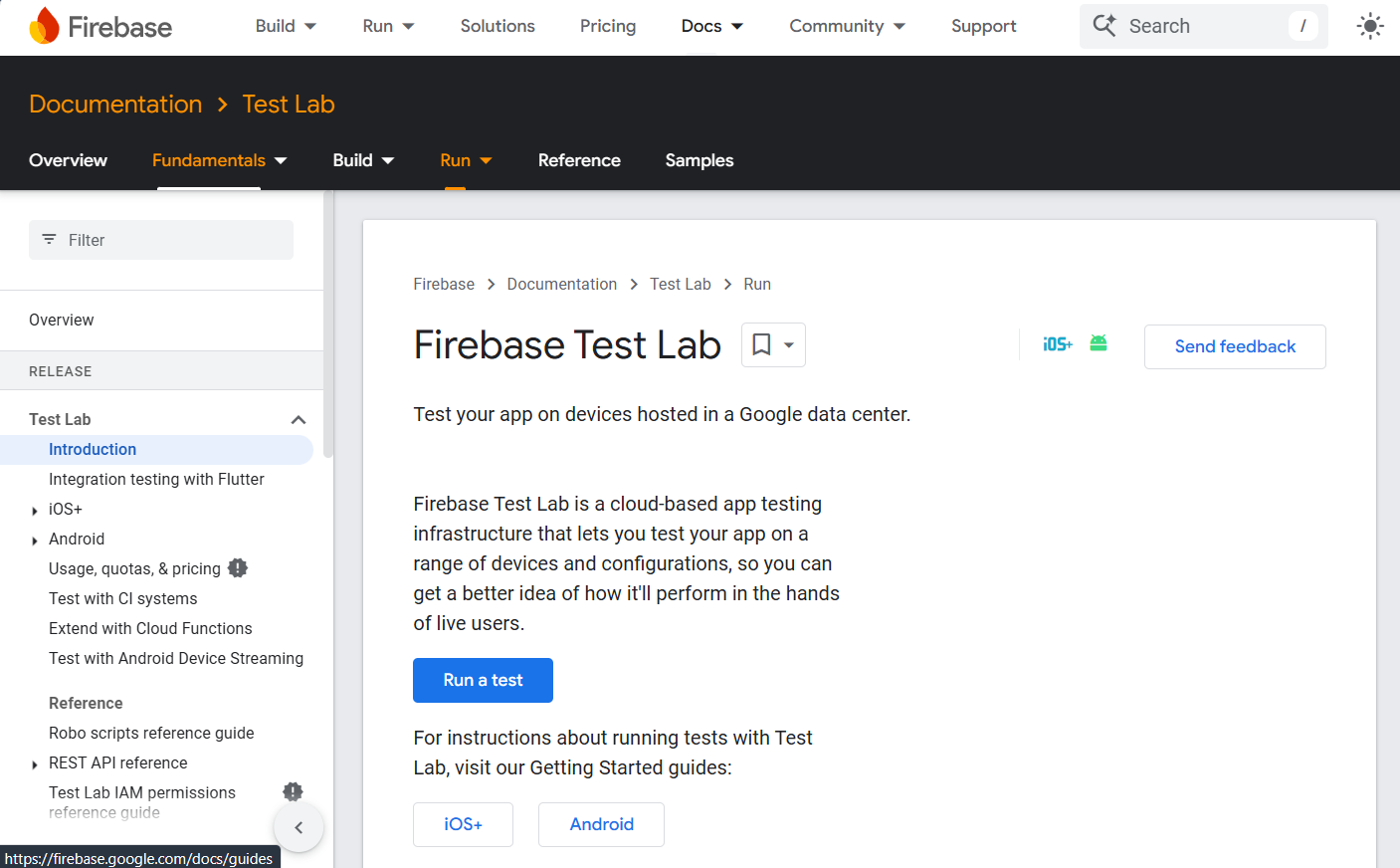Viewport: 1400px width, 868px height.
Task: Click Test Lab in the orange header
Action: click(289, 104)
